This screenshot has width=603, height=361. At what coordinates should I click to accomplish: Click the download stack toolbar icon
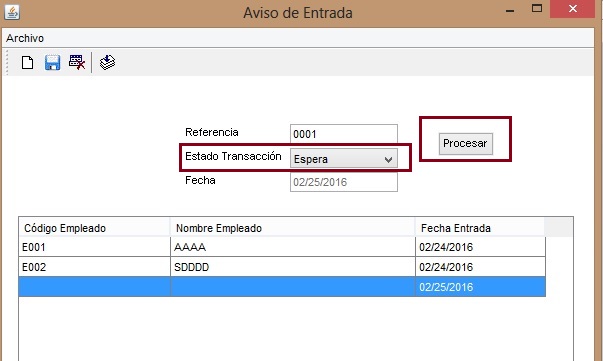point(107,62)
